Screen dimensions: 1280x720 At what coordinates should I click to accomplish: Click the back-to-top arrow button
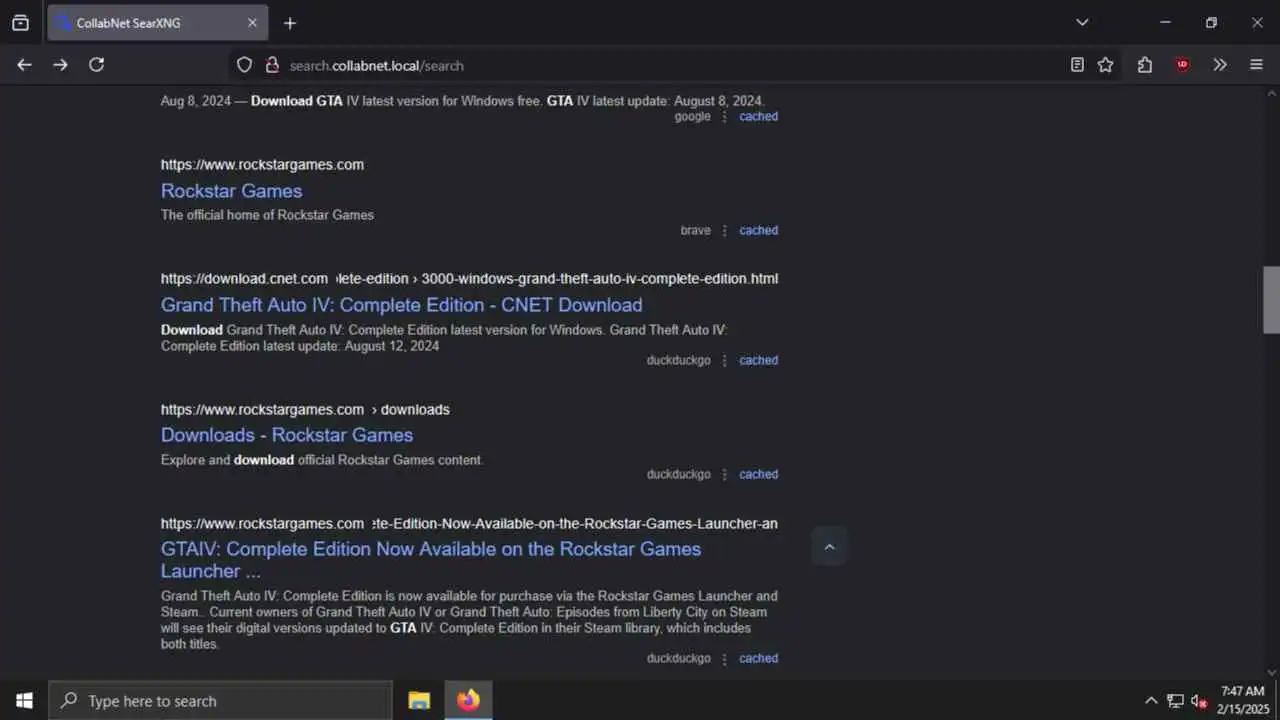[x=829, y=546]
